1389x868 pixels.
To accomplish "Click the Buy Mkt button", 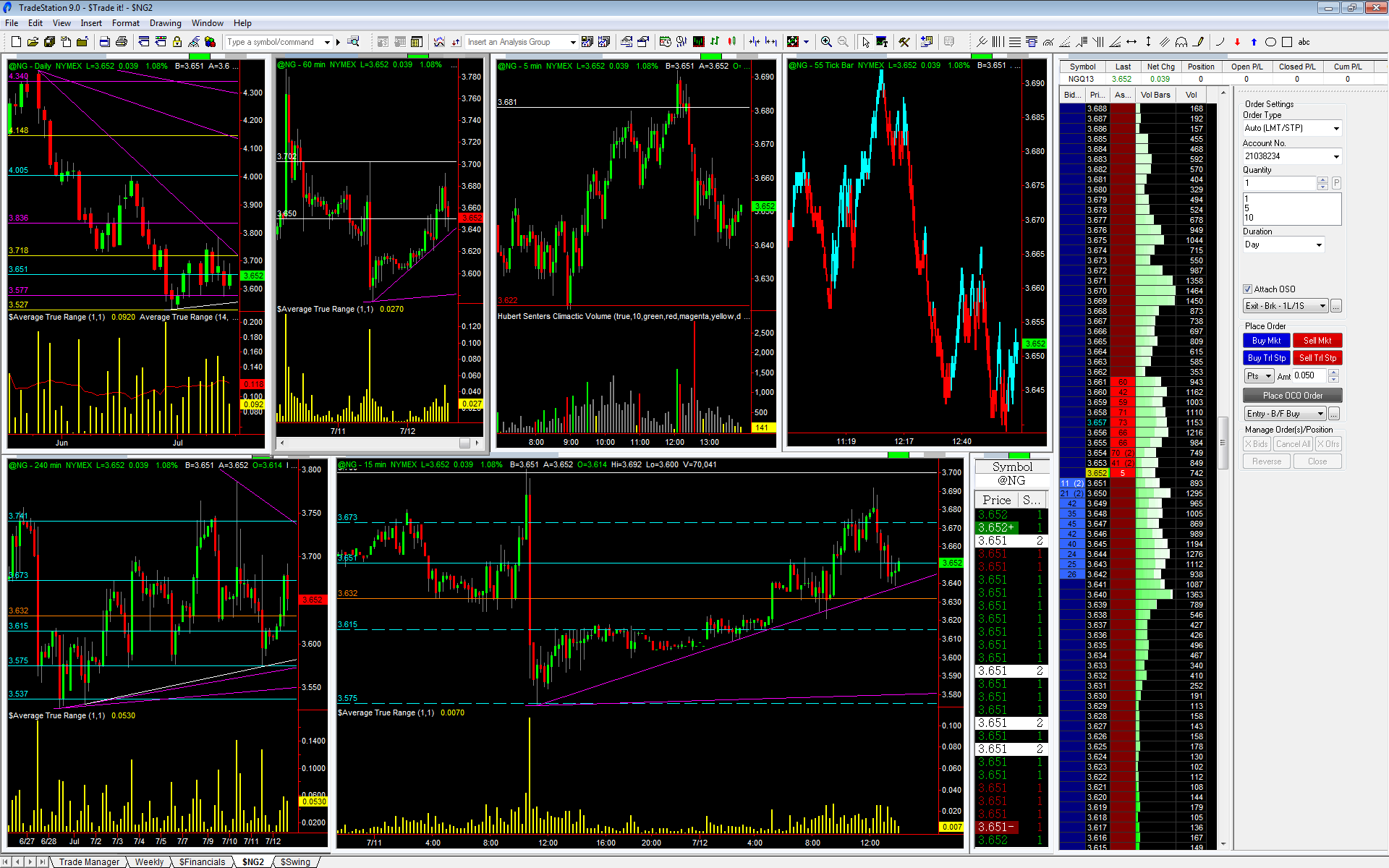I will pyautogui.click(x=1267, y=341).
